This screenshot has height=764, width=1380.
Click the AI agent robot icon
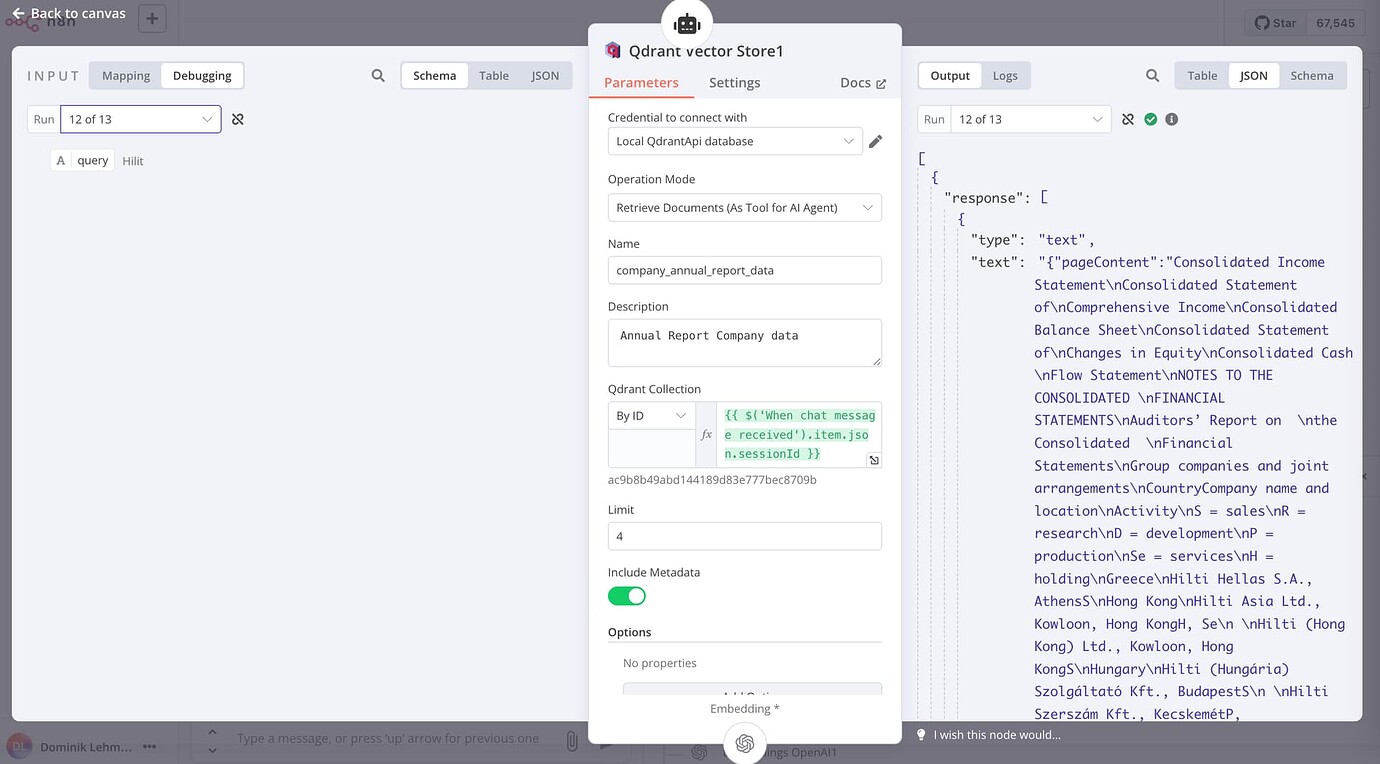(687, 24)
